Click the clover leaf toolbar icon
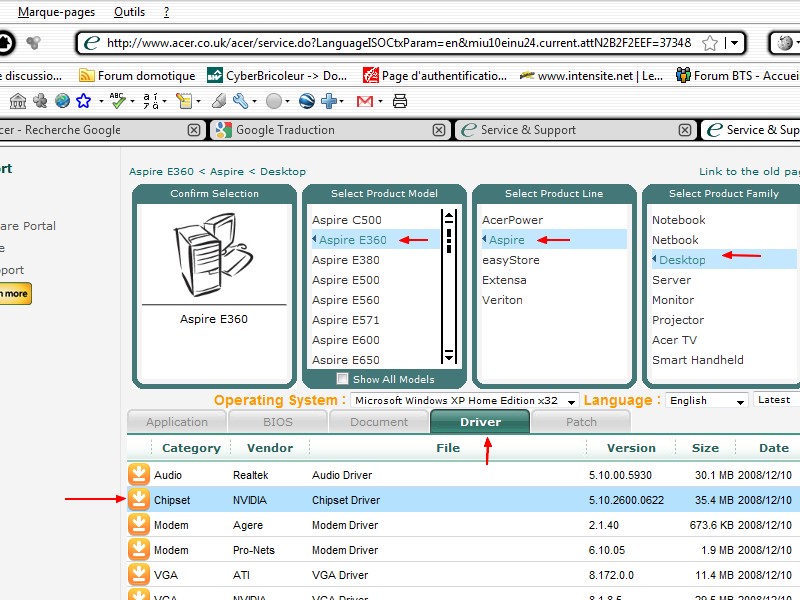The width and height of the screenshot is (800, 600). coord(40,101)
